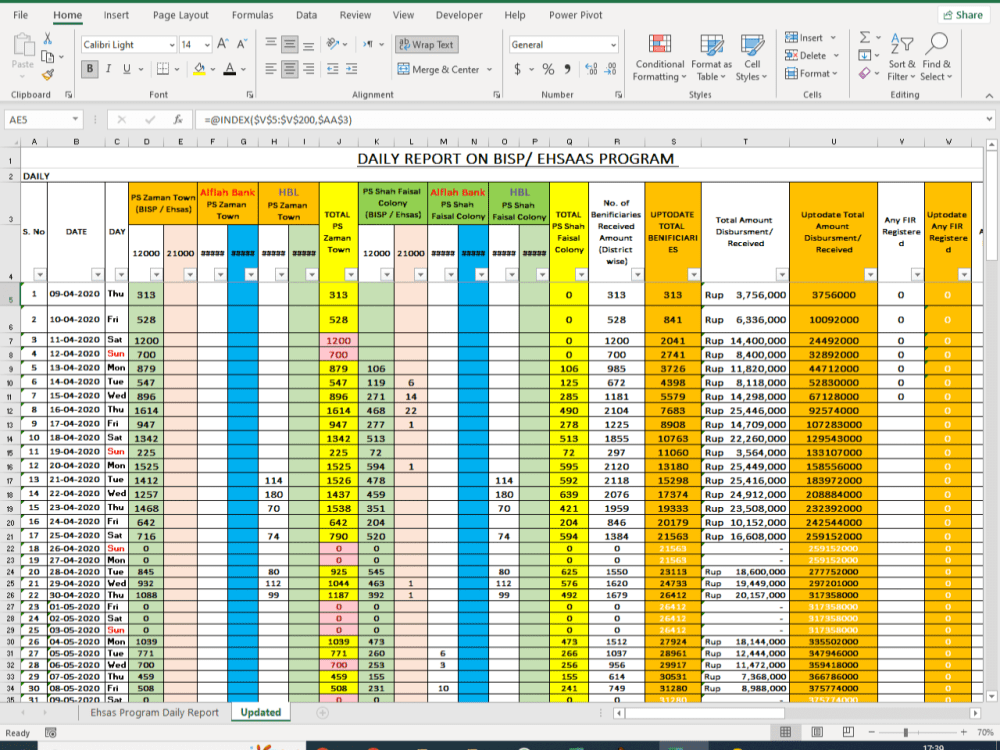Align text left
The width and height of the screenshot is (1000, 750).
pos(271,69)
